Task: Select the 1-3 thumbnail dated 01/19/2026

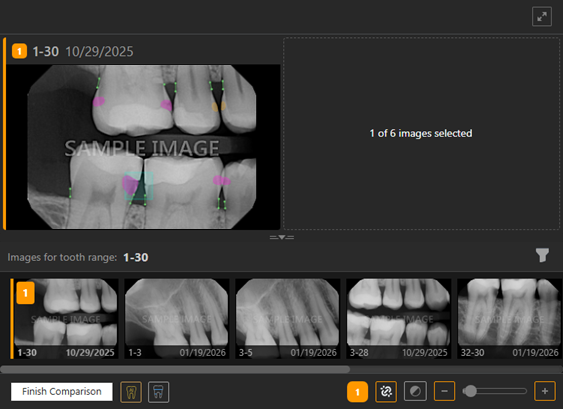Action: pos(177,319)
